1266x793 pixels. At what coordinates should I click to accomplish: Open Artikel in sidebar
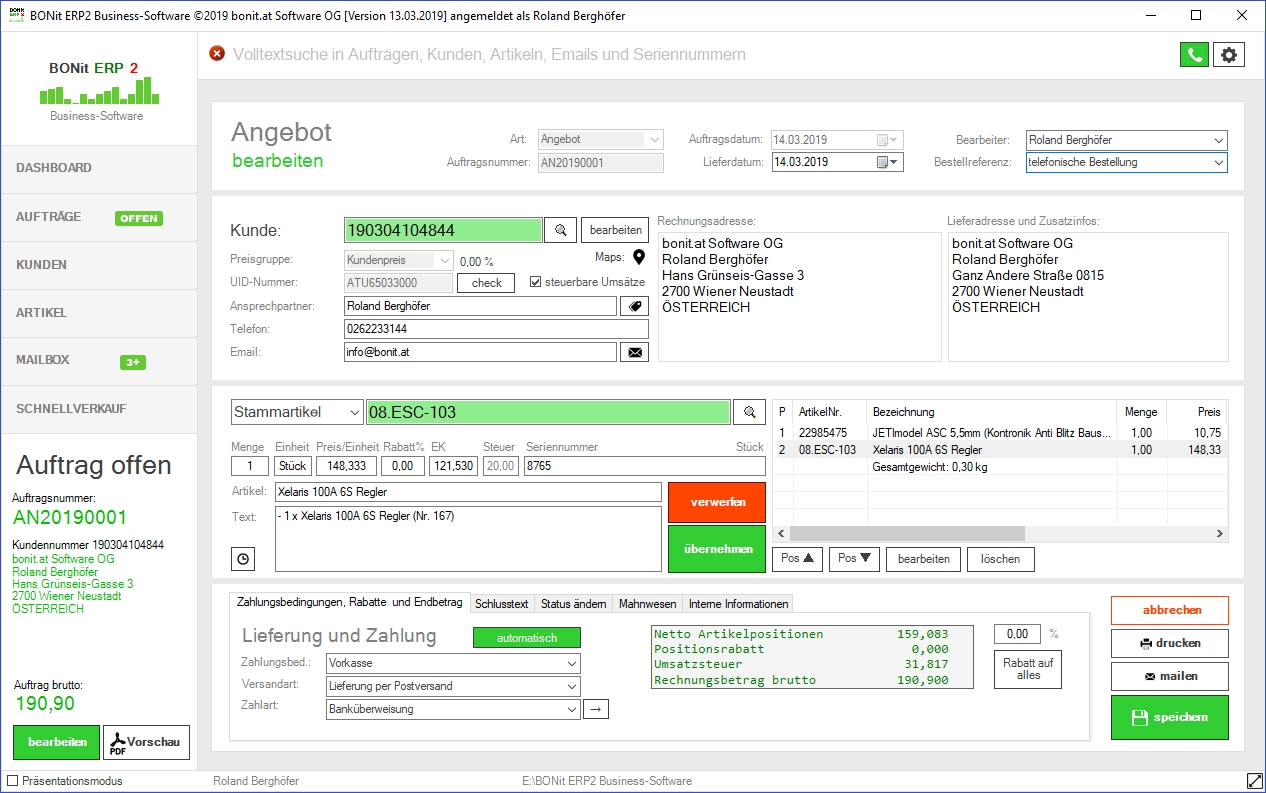[99, 313]
